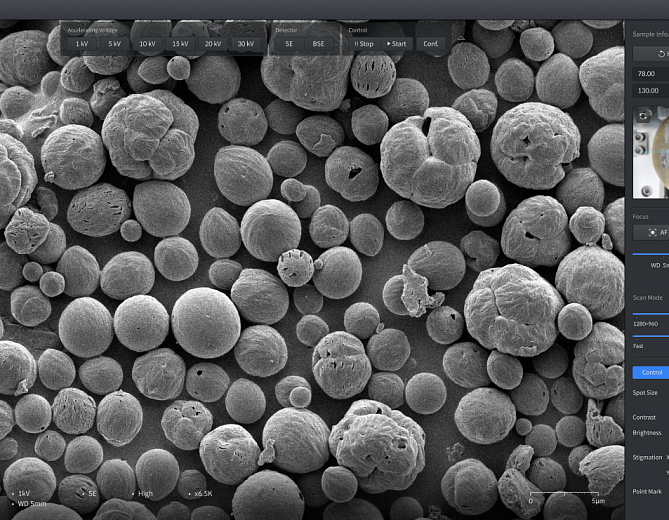
Task: Click the Brightness label
Action: pos(647,433)
